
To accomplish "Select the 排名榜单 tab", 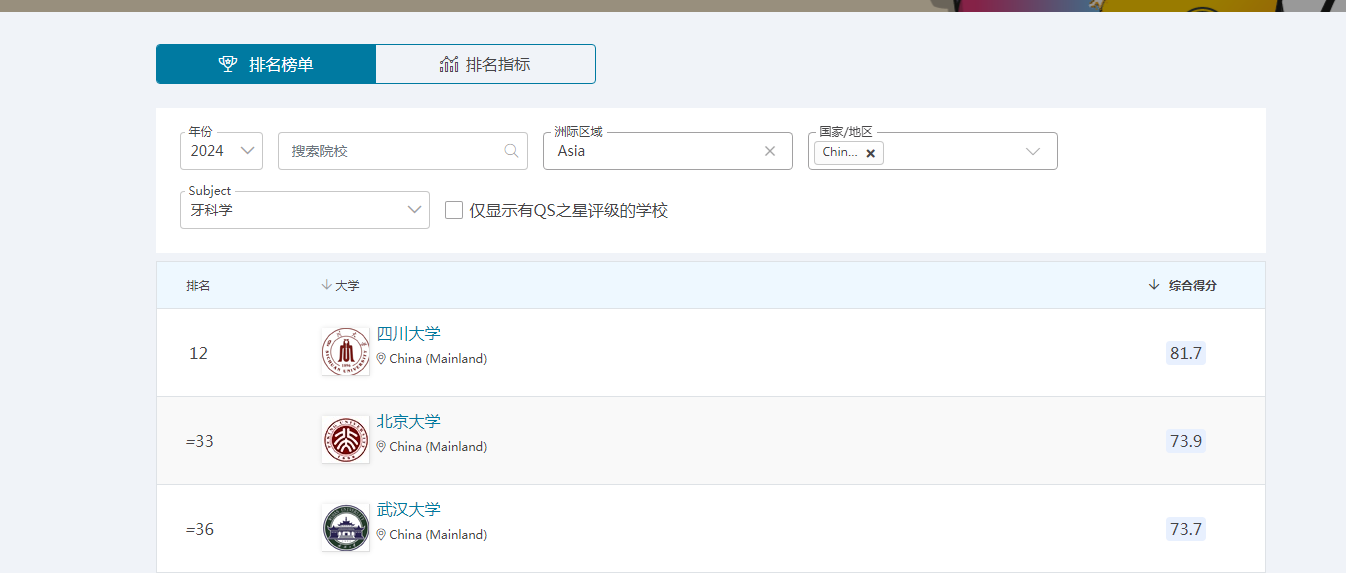I will pyautogui.click(x=266, y=64).
